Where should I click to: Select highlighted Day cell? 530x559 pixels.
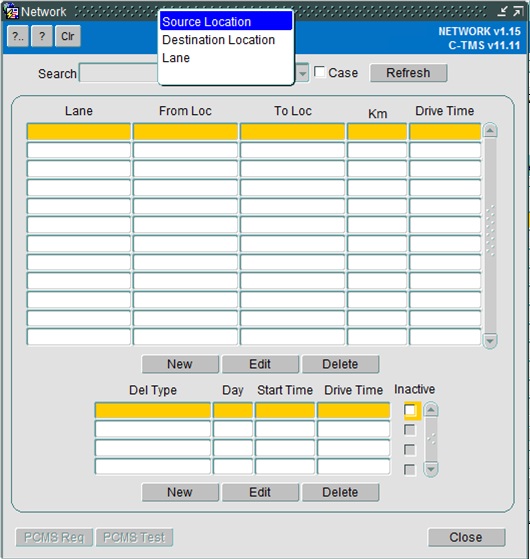[233, 410]
